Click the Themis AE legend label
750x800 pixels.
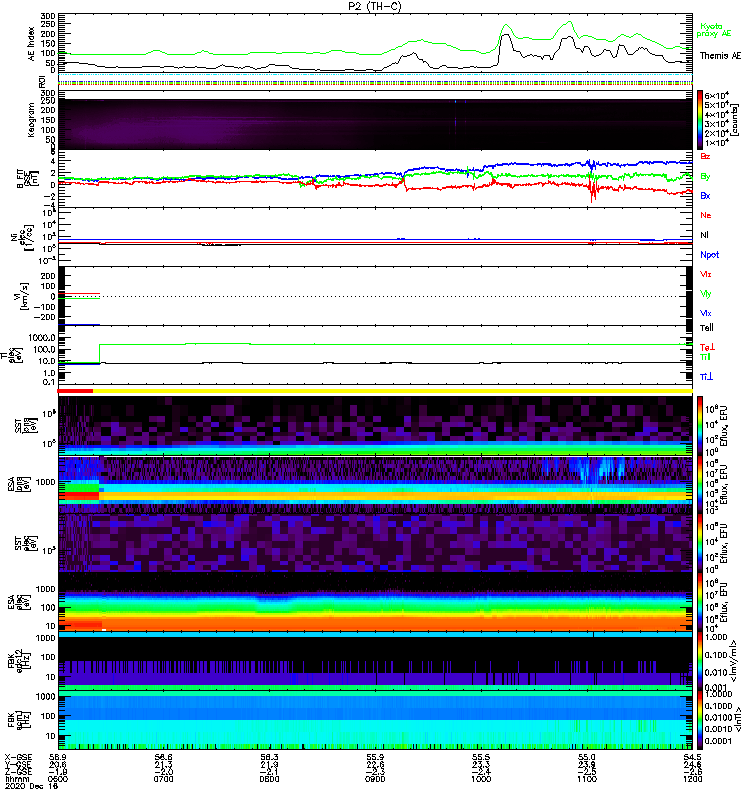pyautogui.click(x=720, y=55)
